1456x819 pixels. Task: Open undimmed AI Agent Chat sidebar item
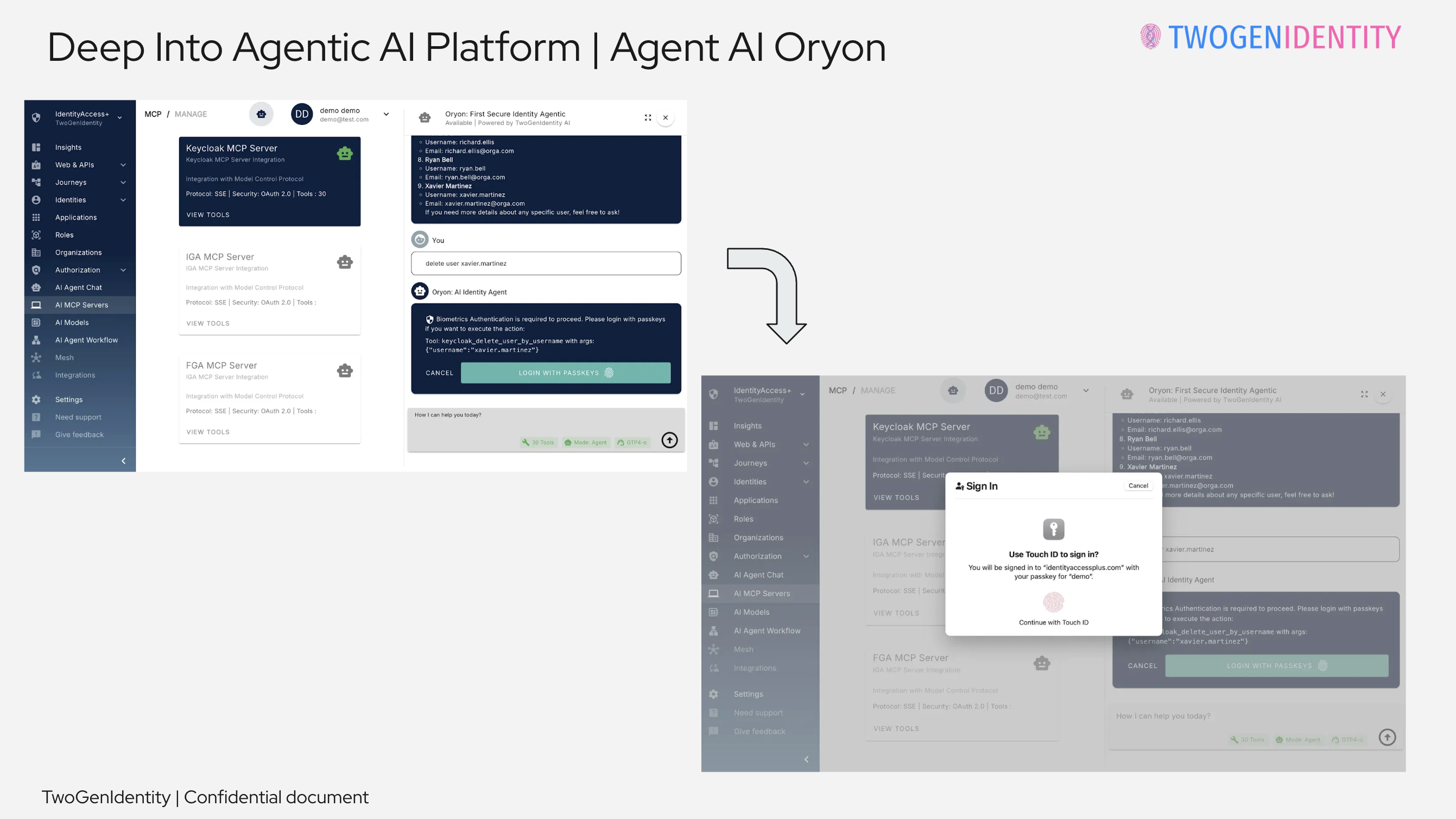click(x=79, y=287)
